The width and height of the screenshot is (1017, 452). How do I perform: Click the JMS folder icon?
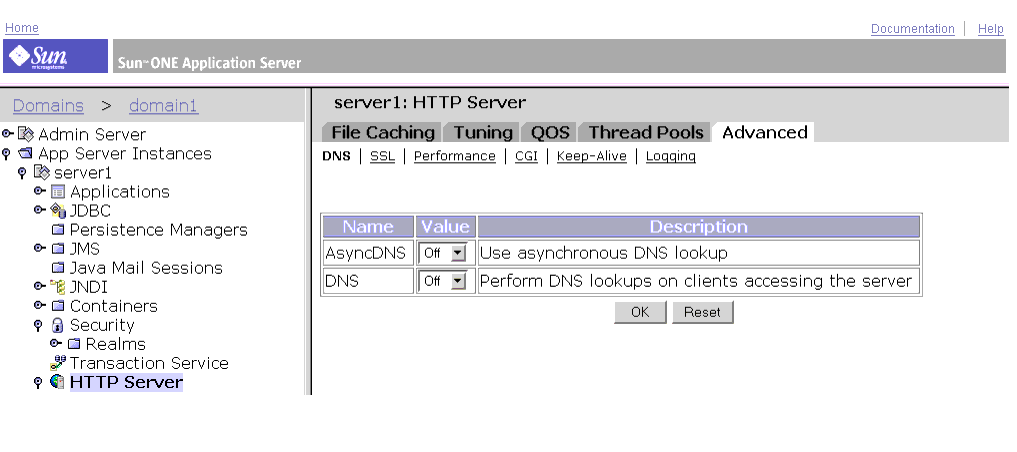[x=58, y=248]
